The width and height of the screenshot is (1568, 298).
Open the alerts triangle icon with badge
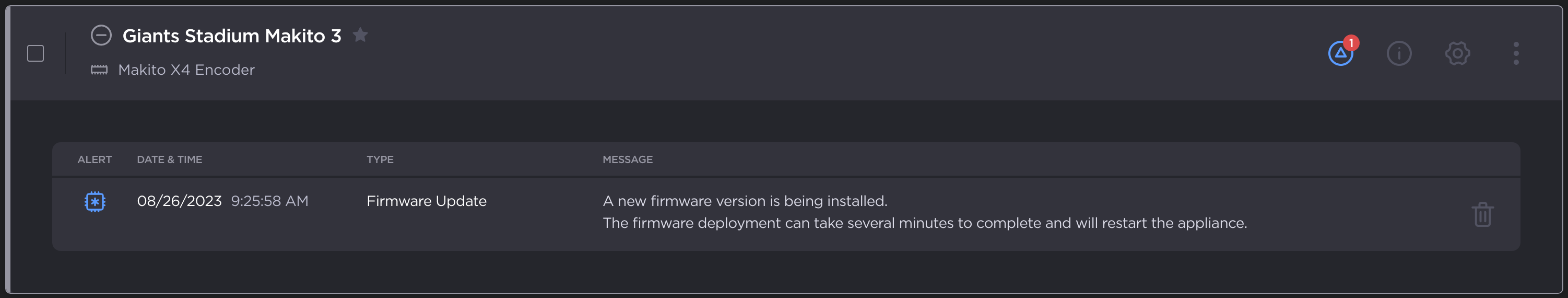1340,54
